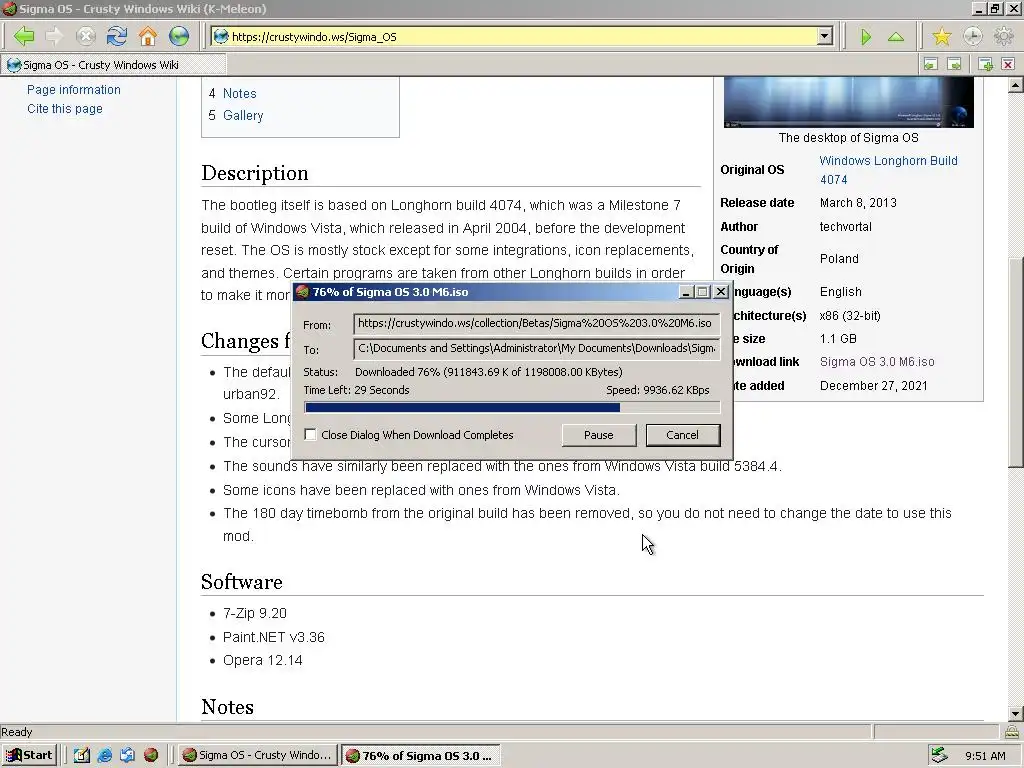
Task: Click the previous tab icon
Action: tap(931, 64)
